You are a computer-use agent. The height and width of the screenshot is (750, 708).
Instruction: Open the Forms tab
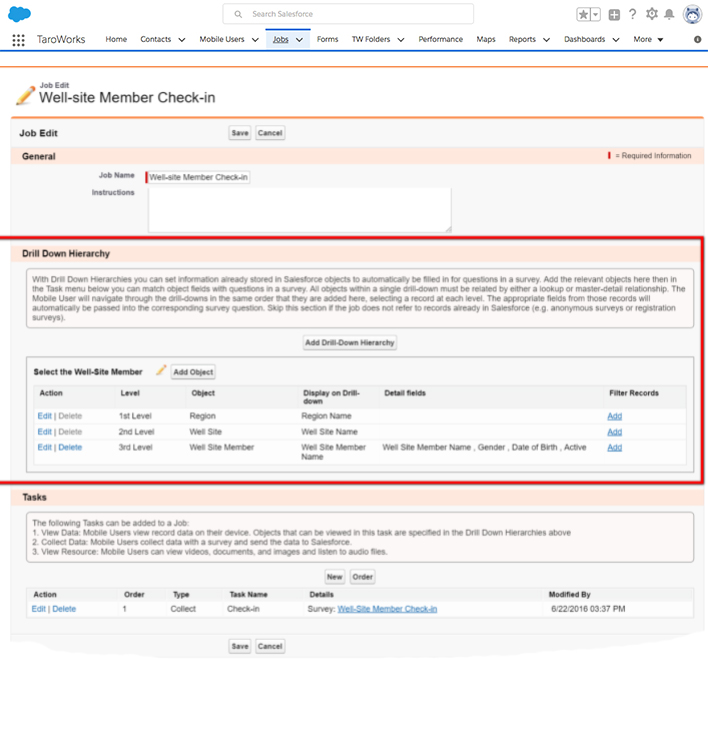click(328, 39)
